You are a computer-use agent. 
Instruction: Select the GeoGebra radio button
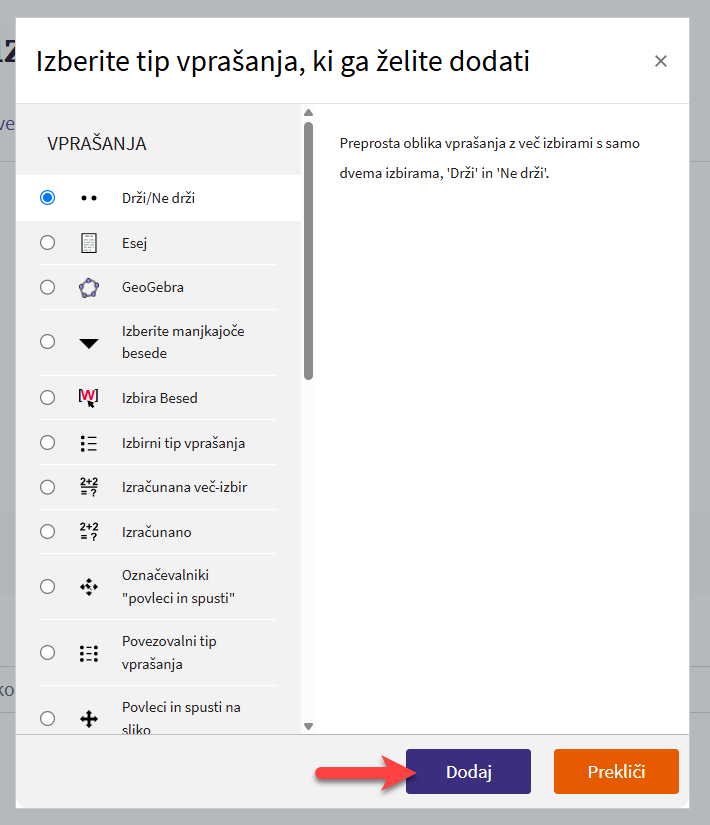click(x=47, y=287)
